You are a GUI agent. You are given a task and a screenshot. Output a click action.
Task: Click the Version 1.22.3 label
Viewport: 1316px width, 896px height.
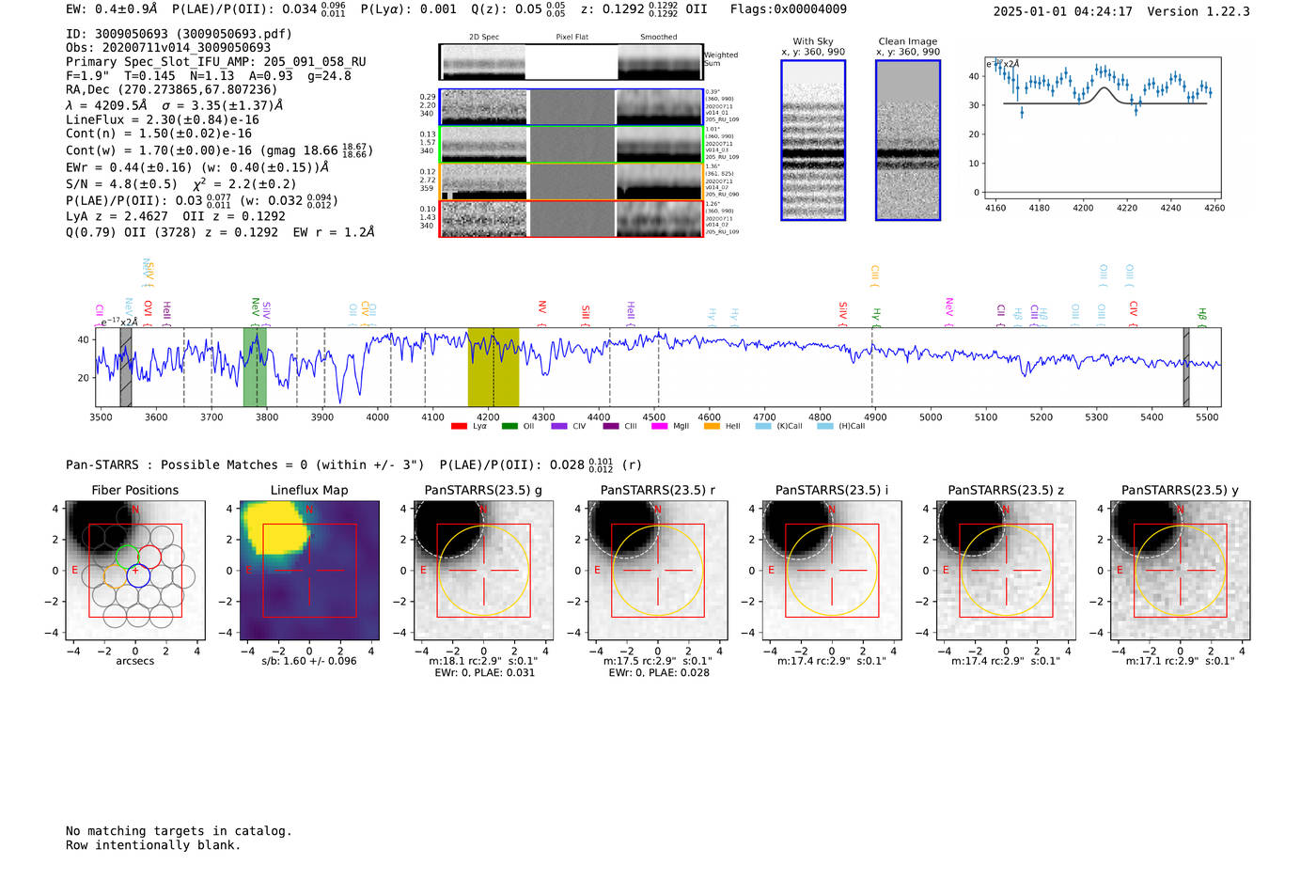[1198, 11]
